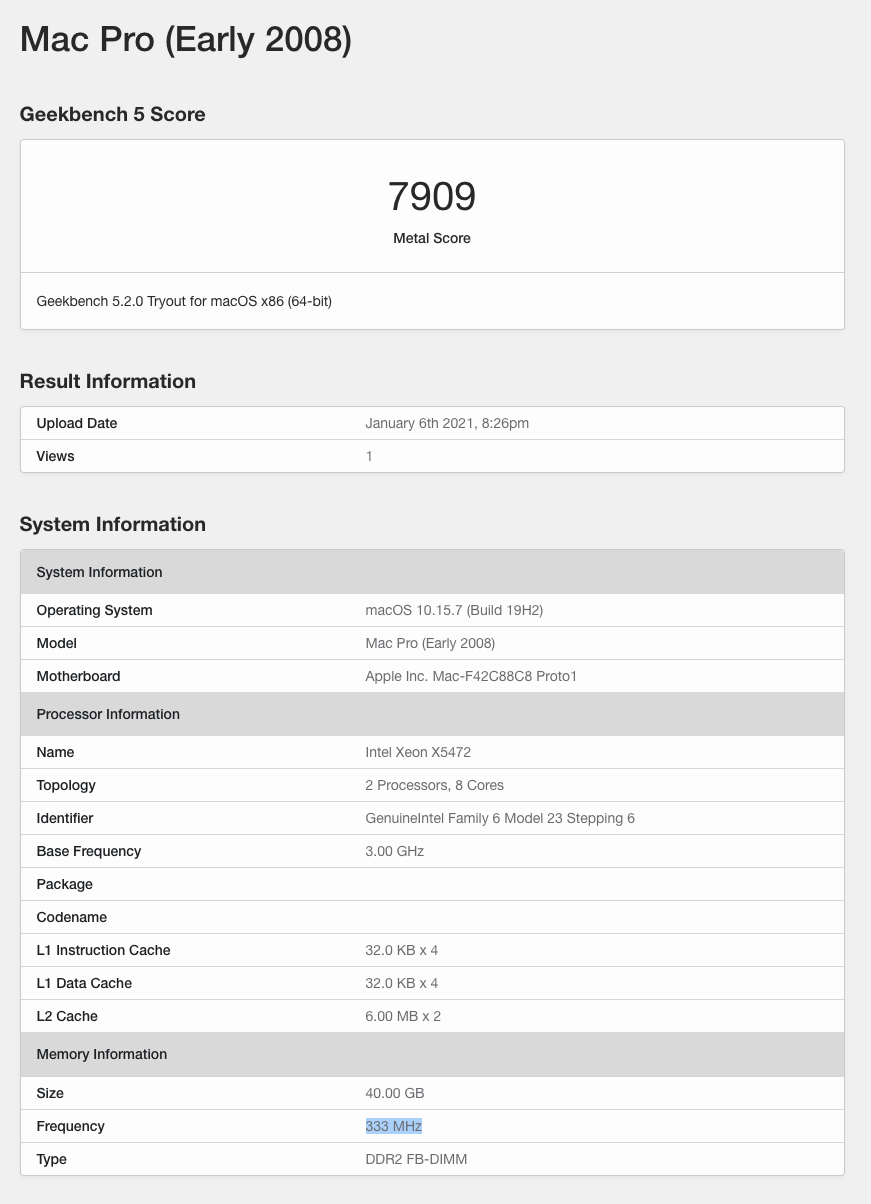This screenshot has height=1204, width=871.
Task: Click the Operating System label
Action: tap(95, 610)
